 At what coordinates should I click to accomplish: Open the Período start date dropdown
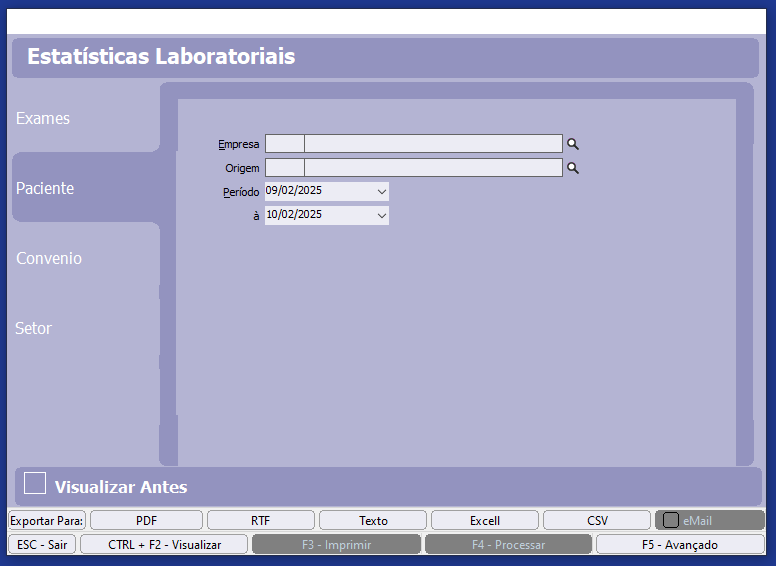tap(381, 191)
